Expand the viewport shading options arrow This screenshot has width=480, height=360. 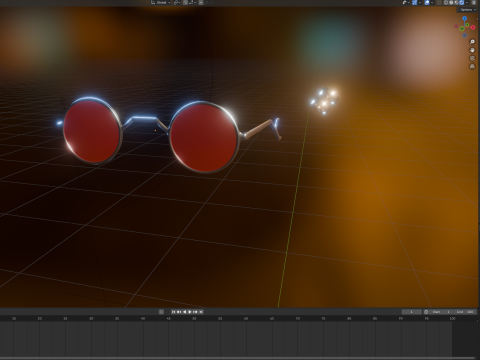click(467, 2)
